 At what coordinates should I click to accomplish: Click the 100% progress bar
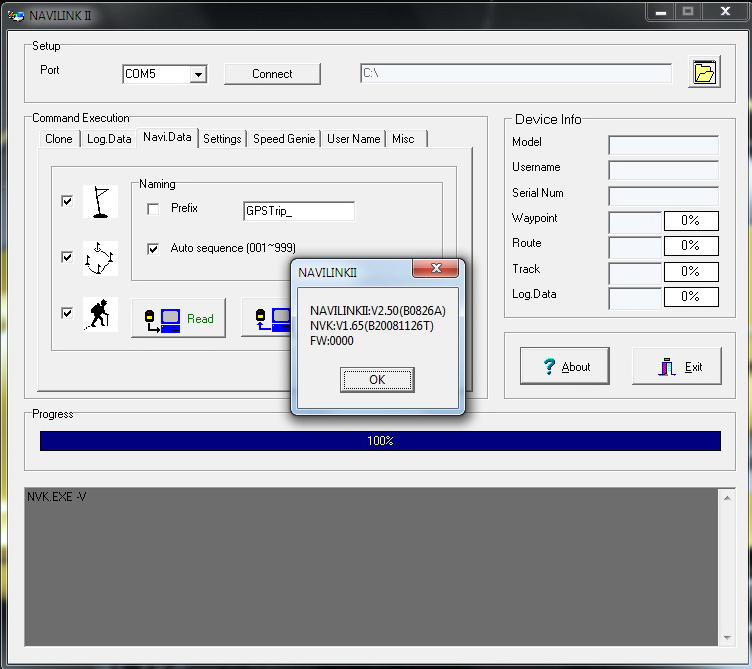click(380, 441)
